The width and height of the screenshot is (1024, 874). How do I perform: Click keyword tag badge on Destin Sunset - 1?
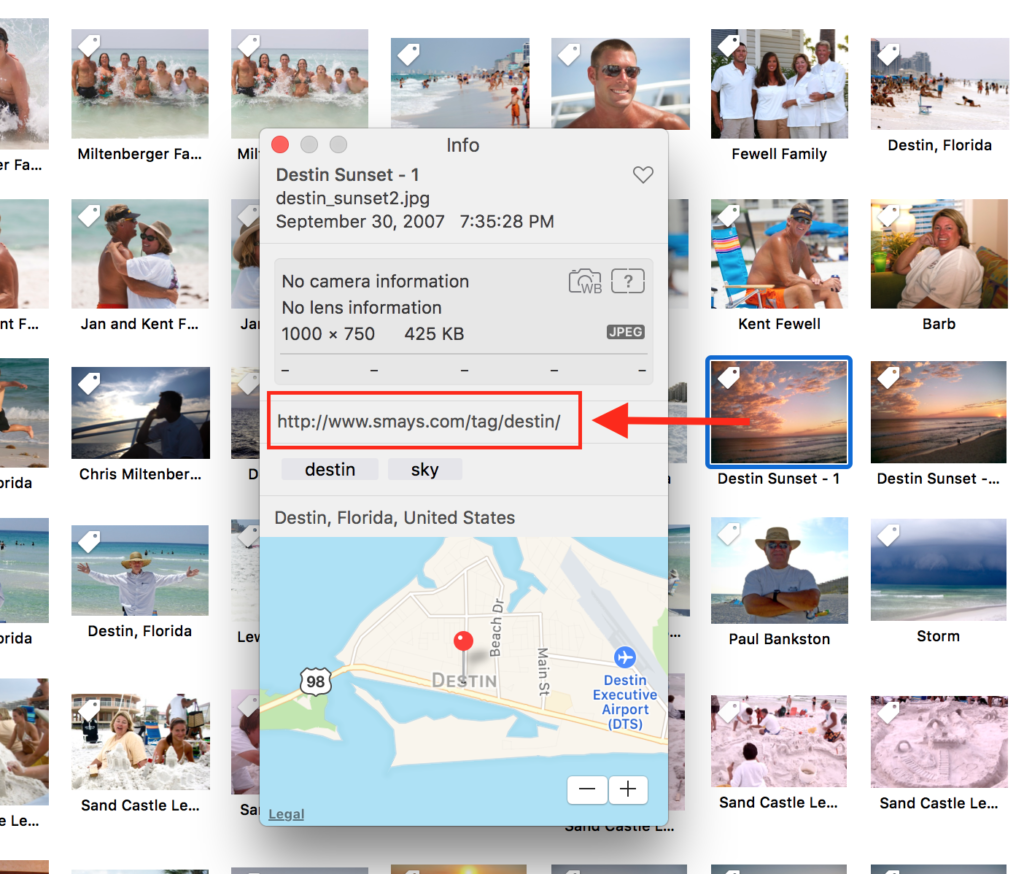tap(729, 376)
